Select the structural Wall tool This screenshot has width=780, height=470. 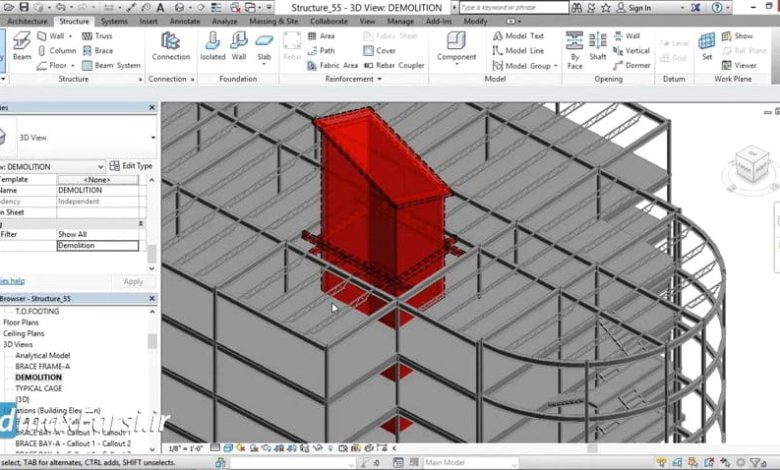click(x=52, y=36)
